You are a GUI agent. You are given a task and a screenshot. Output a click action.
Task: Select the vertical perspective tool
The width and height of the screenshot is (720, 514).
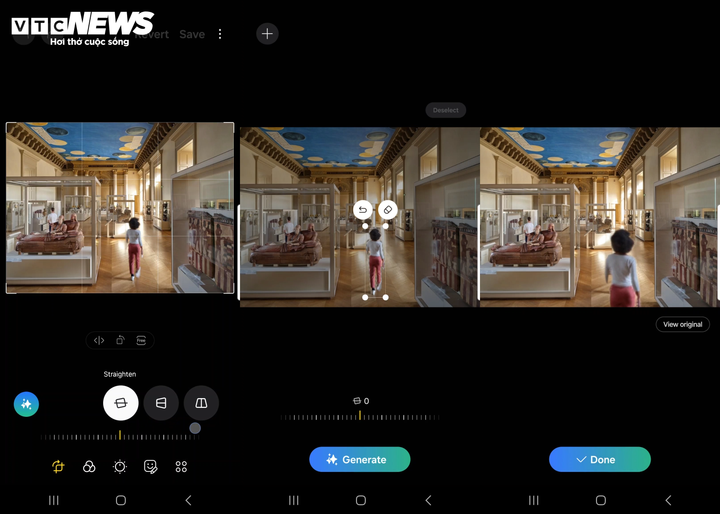point(201,403)
